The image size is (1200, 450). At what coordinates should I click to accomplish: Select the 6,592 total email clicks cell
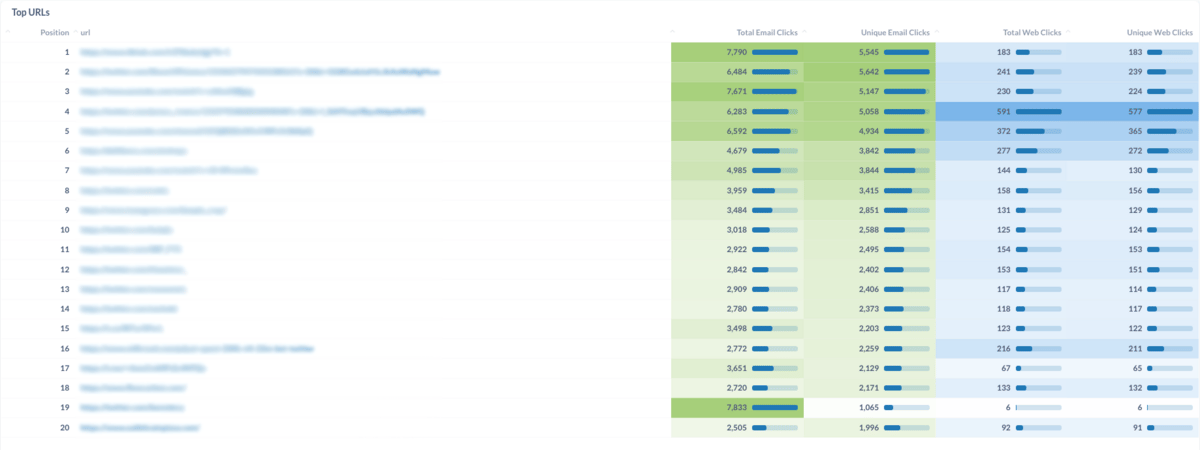(x=735, y=131)
